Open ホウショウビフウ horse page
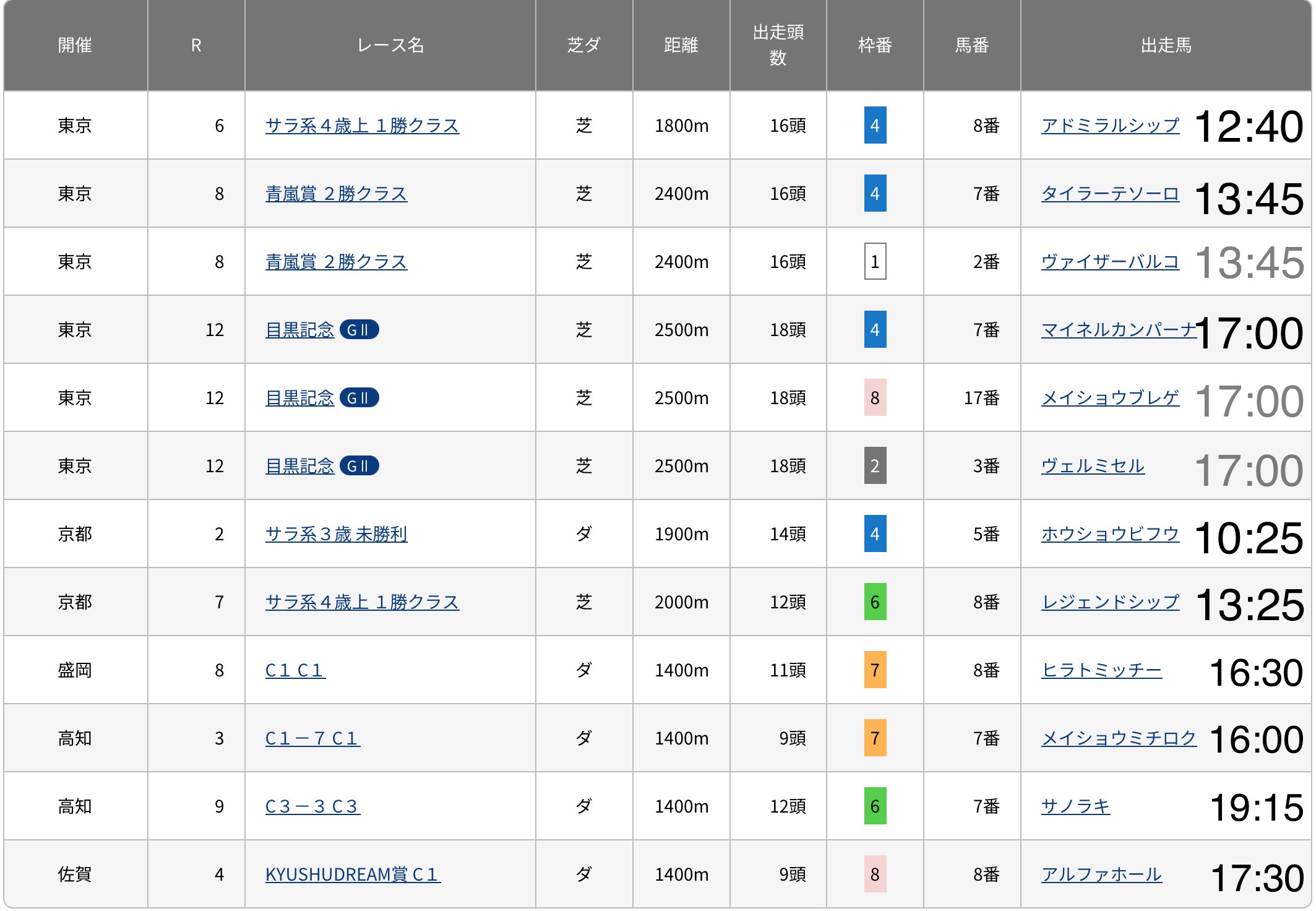 [x=1109, y=534]
